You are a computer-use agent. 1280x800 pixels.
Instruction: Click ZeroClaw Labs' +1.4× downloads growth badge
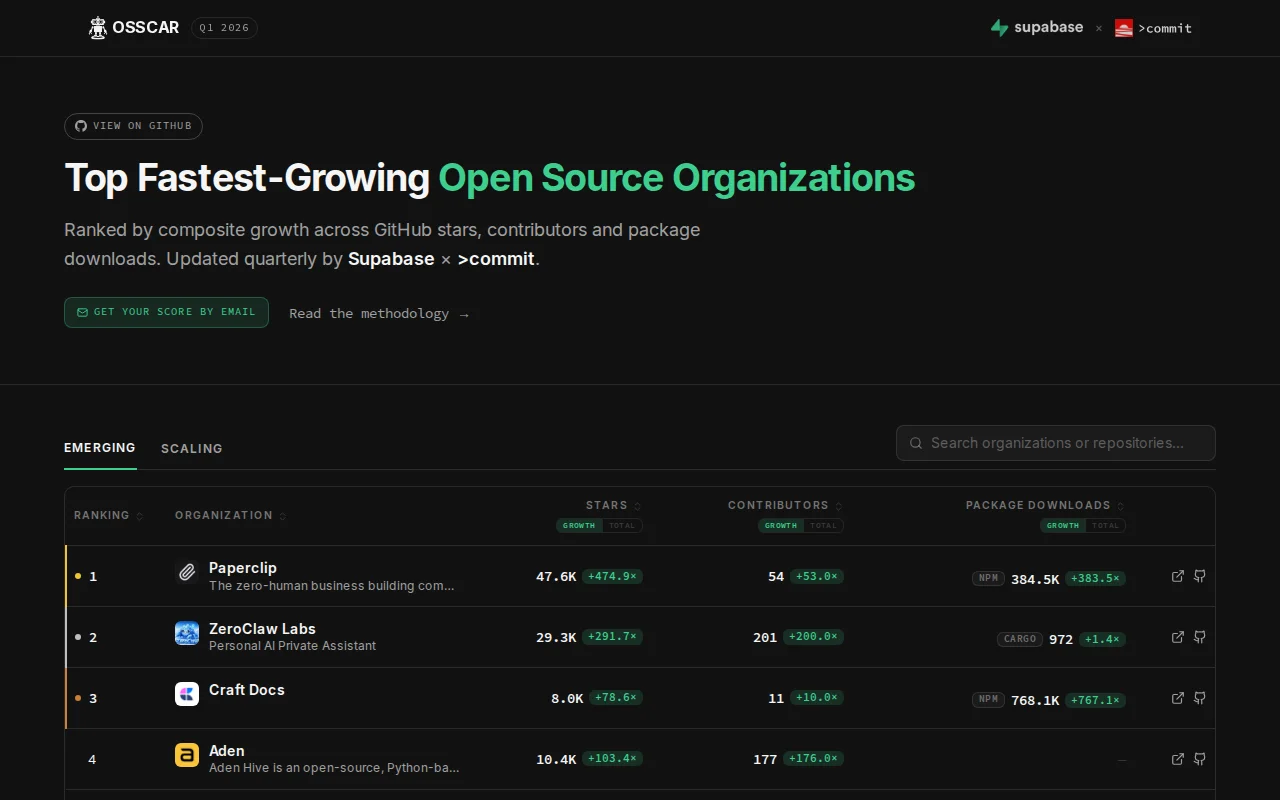(x=1102, y=639)
